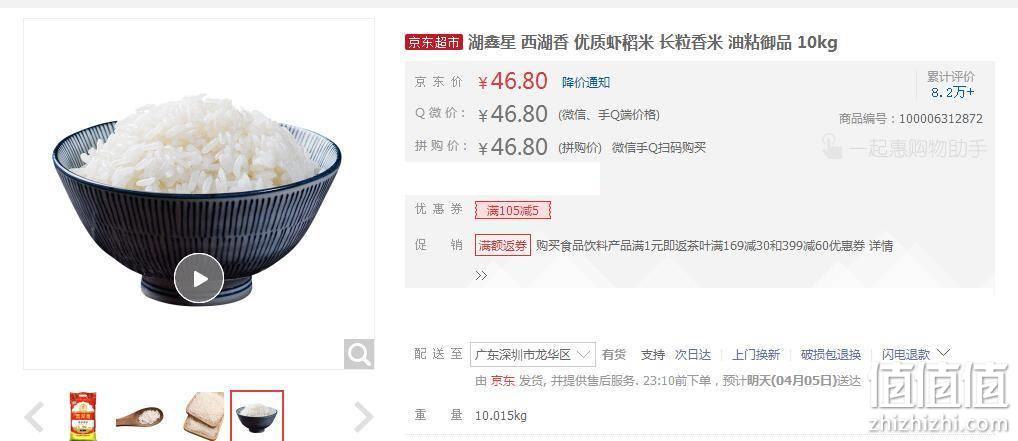
Task: Claim the 满105减5 coupon
Action: click(513, 210)
